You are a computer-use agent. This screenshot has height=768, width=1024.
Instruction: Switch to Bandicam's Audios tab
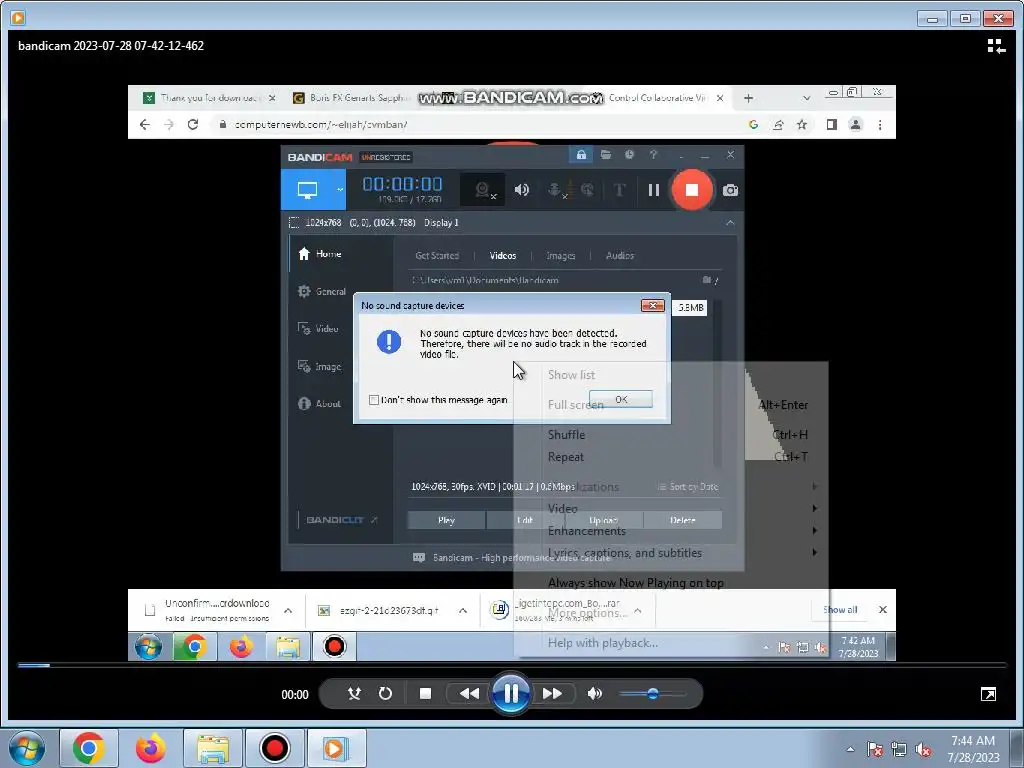point(620,256)
